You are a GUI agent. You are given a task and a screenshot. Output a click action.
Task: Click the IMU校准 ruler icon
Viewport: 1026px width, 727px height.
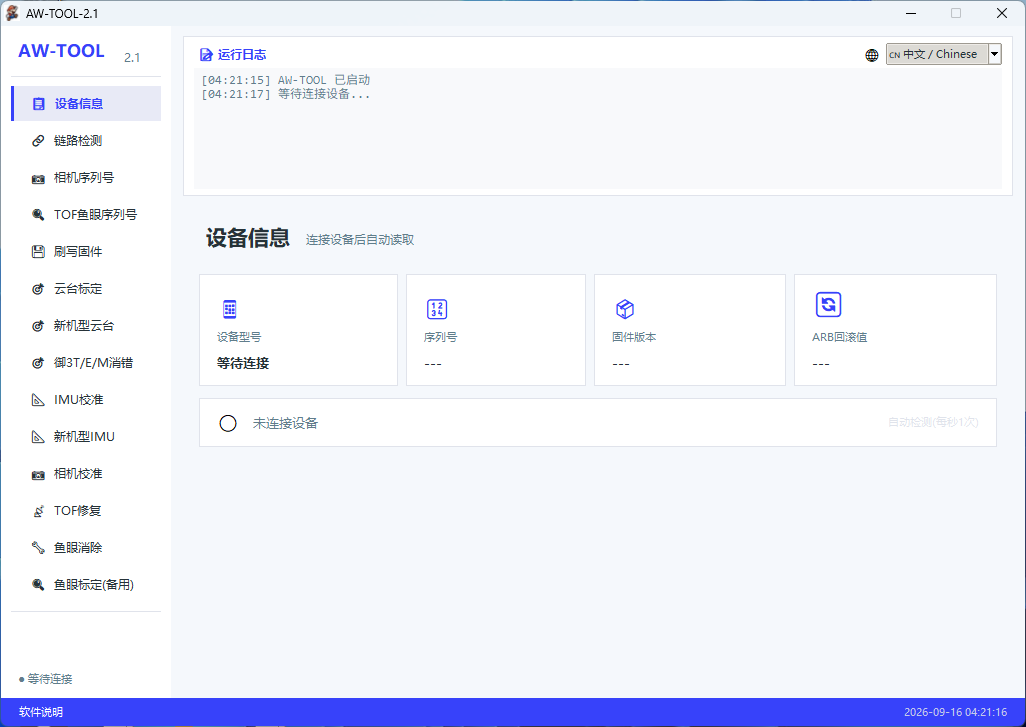point(39,400)
